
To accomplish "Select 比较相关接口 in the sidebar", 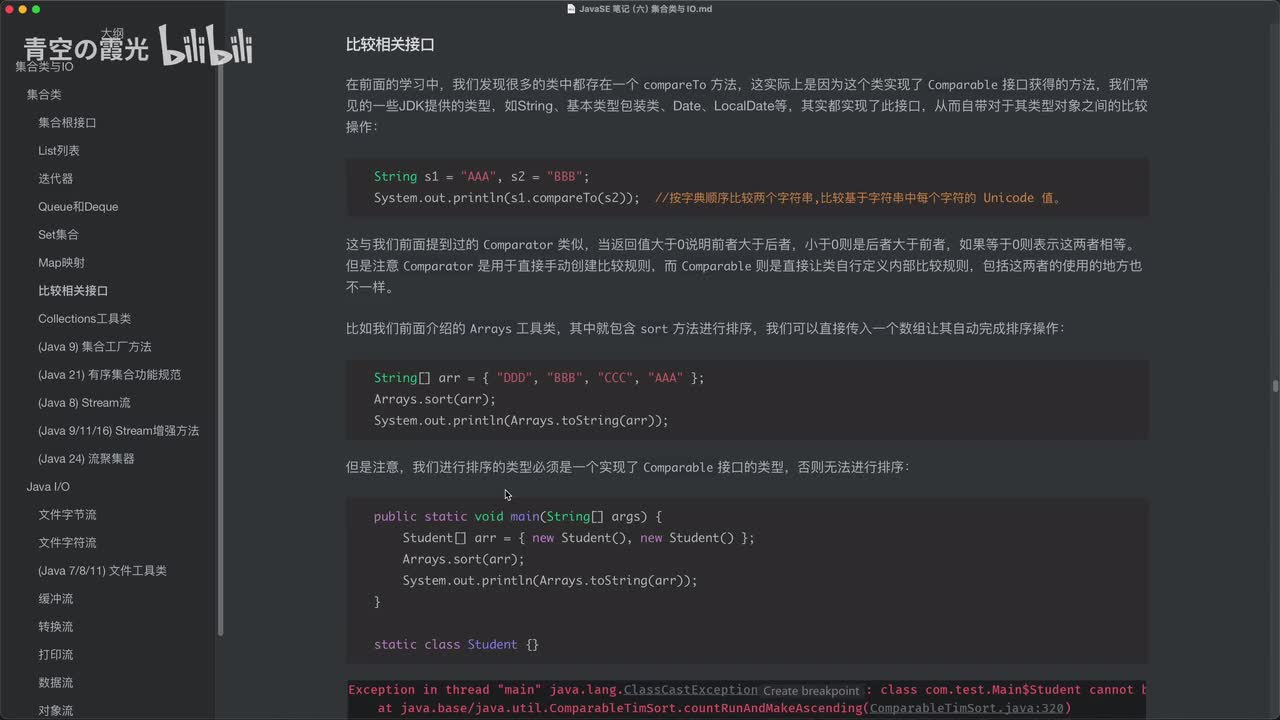I will 73,290.
